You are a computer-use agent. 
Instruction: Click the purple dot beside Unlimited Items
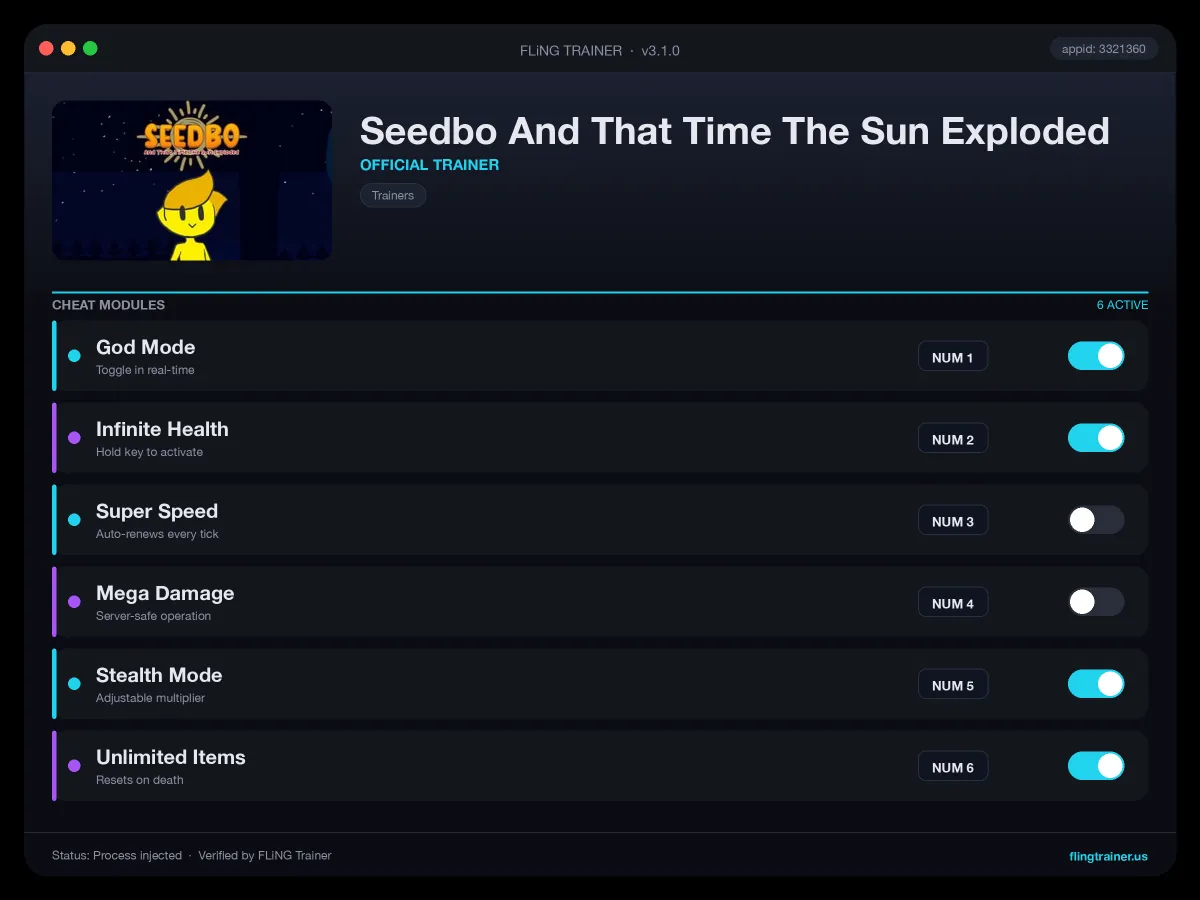74,766
